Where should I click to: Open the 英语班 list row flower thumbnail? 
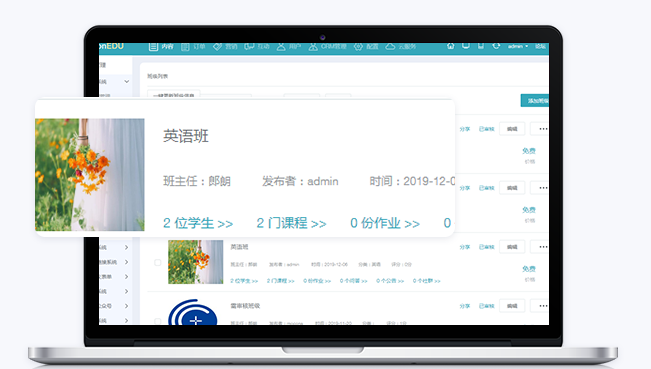coord(196,262)
